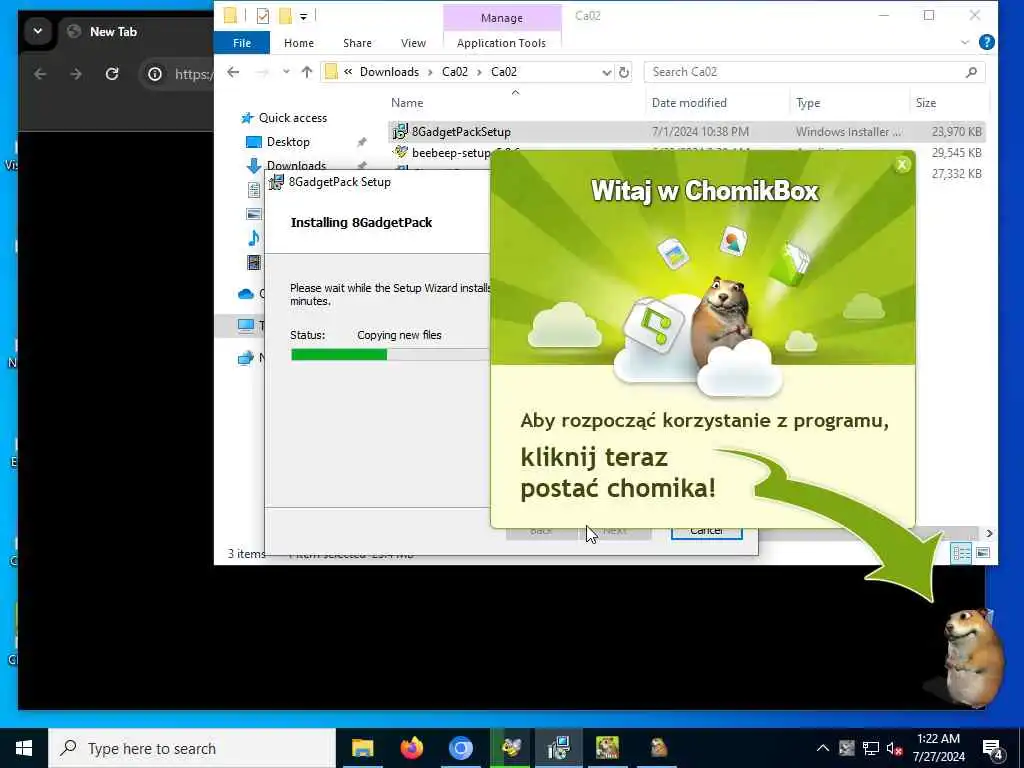This screenshot has height=768, width=1024.
Task: Click the 8GadgetPack install progress bar
Action: click(x=390, y=355)
